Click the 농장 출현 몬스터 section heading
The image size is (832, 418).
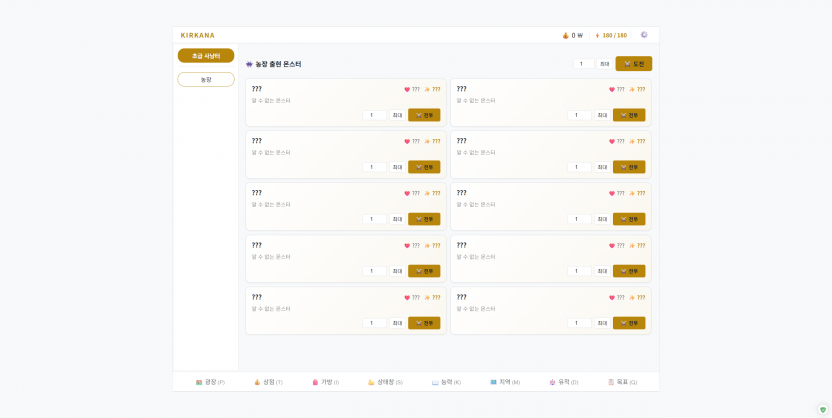[x=279, y=64]
